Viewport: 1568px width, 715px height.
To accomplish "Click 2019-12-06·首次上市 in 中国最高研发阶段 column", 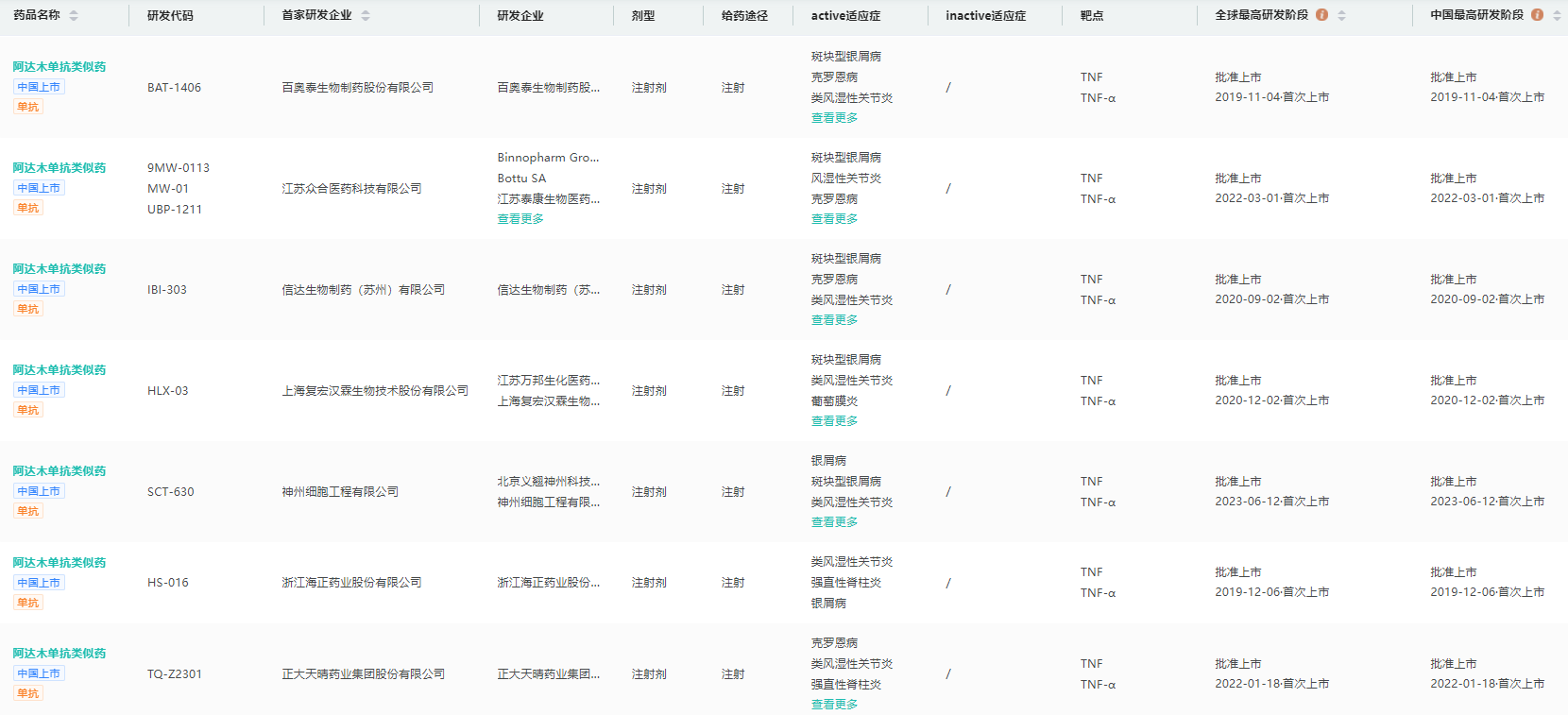I will point(1488,592).
